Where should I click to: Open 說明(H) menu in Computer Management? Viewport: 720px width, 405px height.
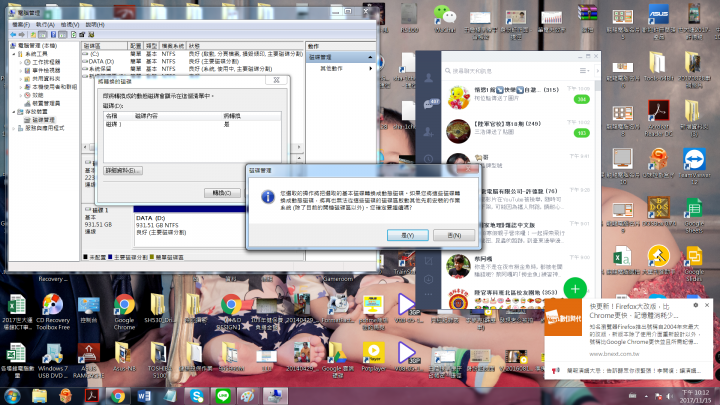95,25
